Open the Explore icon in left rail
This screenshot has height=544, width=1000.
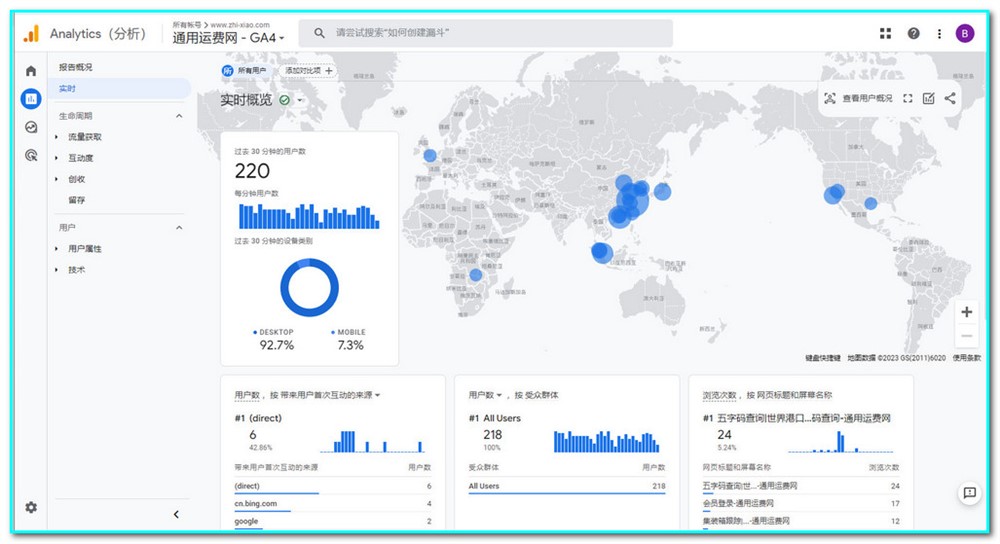coord(31,127)
